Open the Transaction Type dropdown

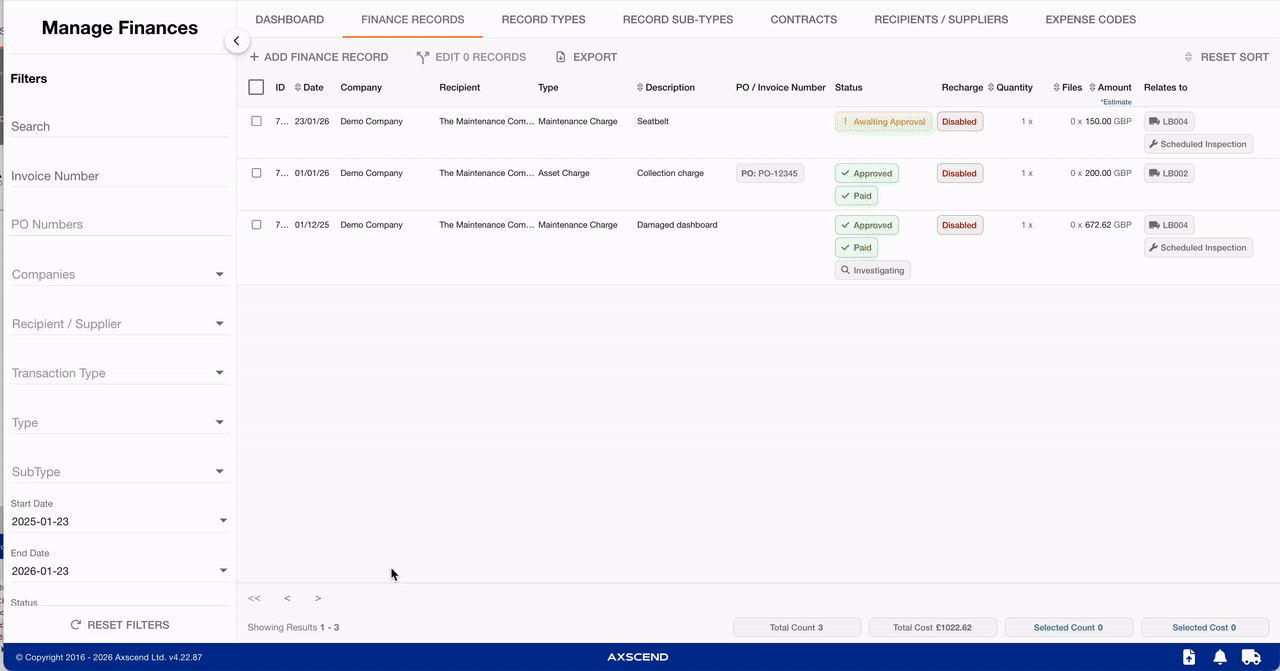click(219, 373)
